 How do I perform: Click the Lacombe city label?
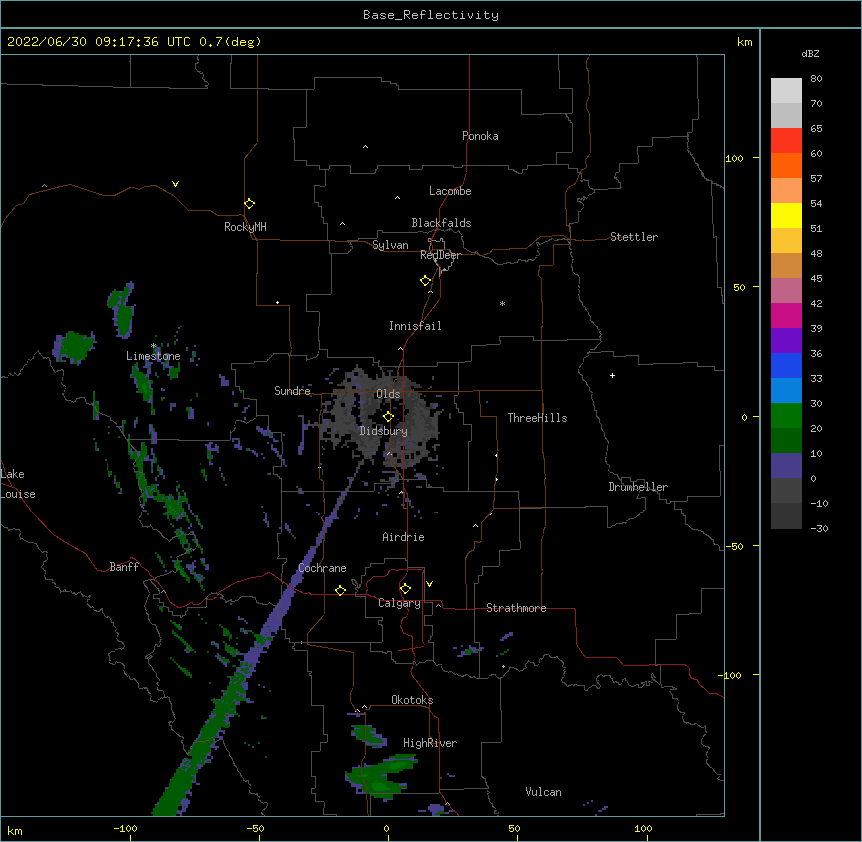pyautogui.click(x=450, y=191)
